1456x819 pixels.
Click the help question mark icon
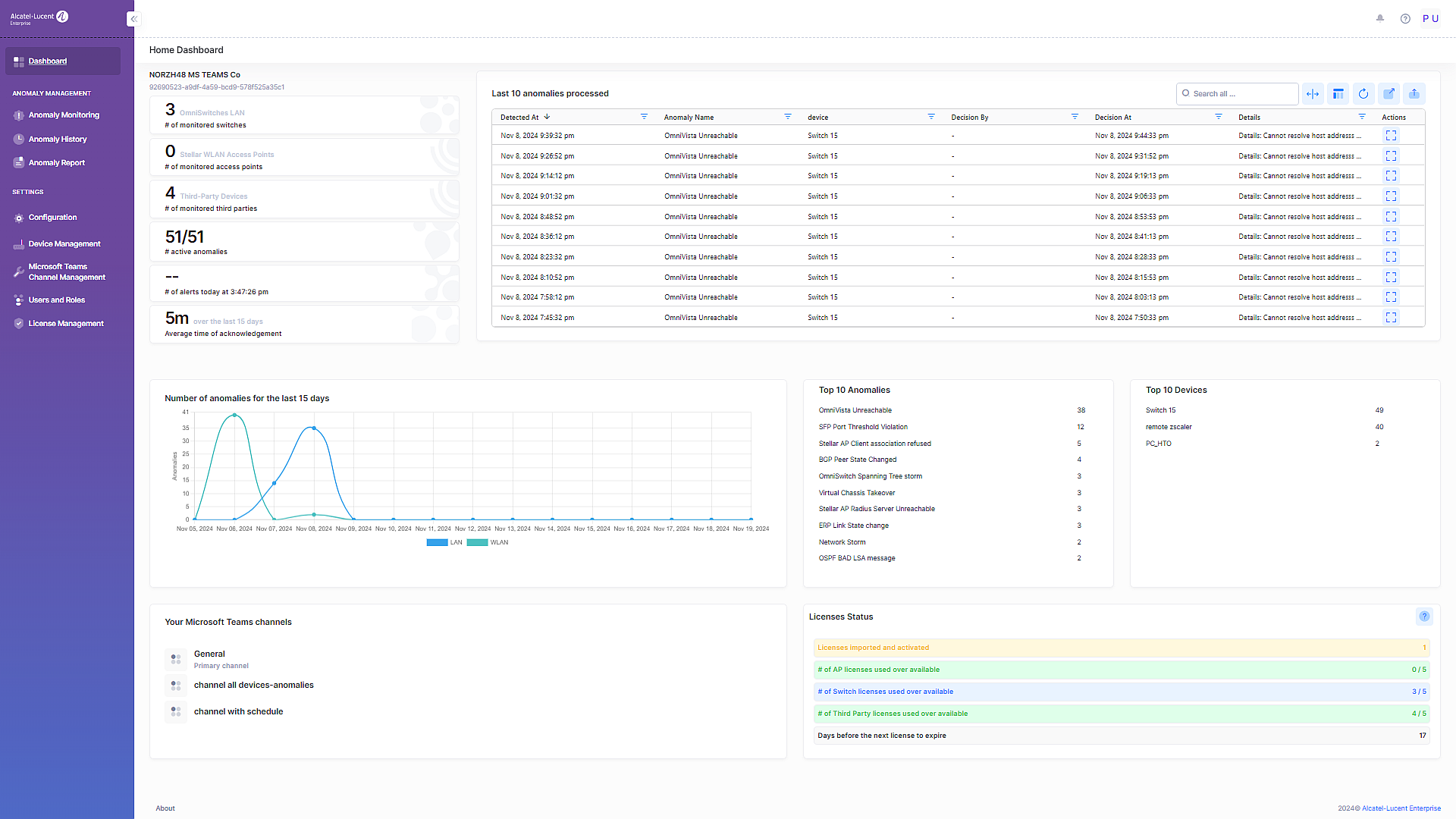1404,17
